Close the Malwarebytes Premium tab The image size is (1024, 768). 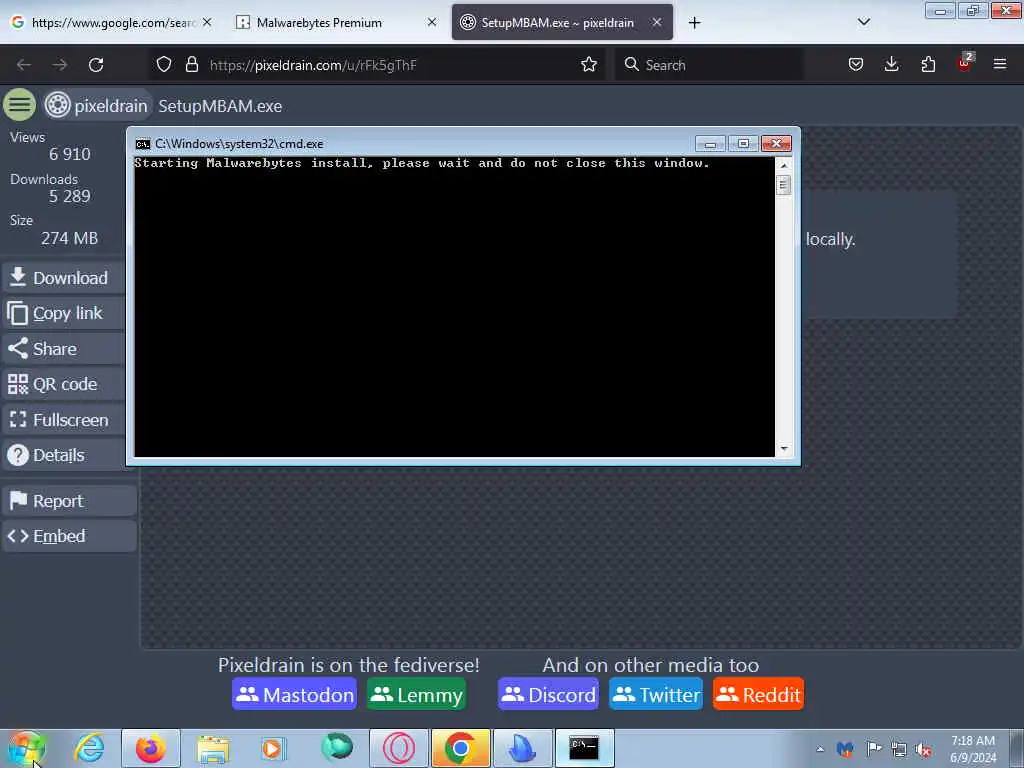432,22
